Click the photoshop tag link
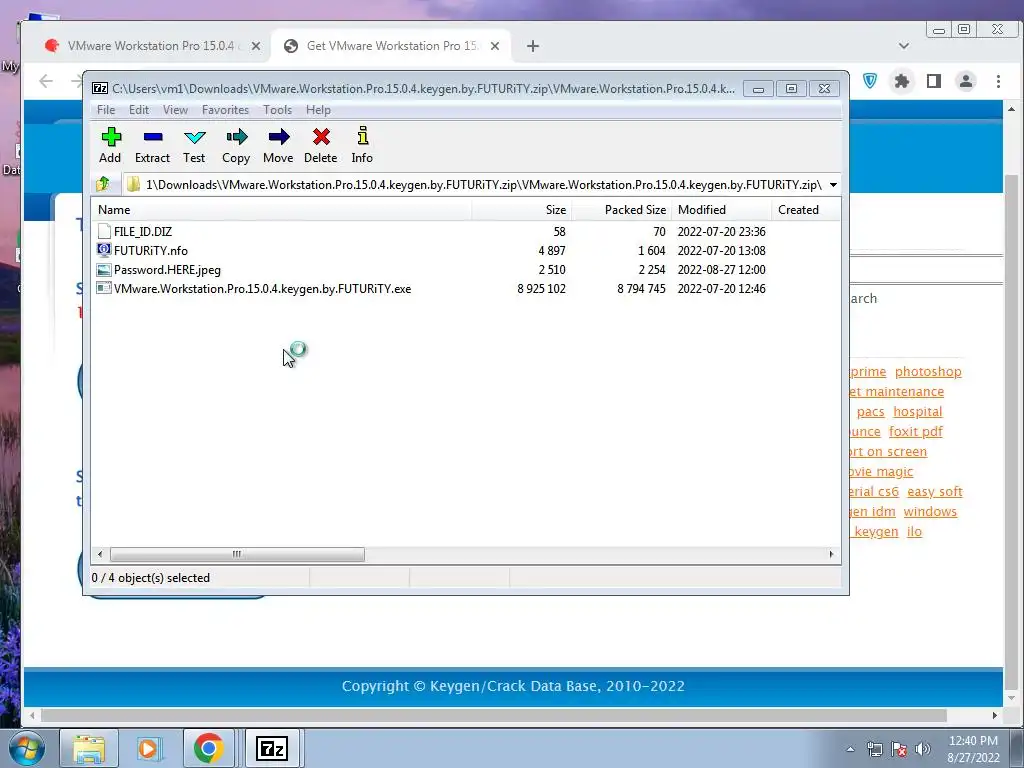This screenshot has width=1024, height=768. [928, 372]
